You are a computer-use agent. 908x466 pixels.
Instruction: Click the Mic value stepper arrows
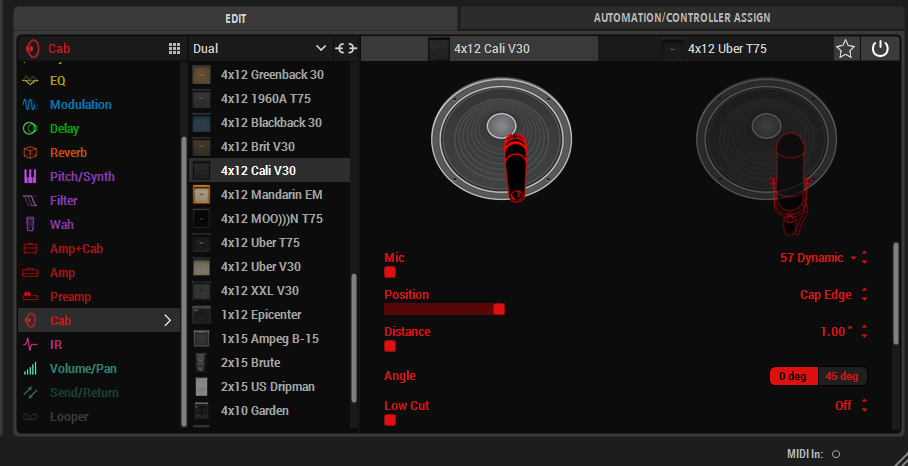(x=865, y=258)
